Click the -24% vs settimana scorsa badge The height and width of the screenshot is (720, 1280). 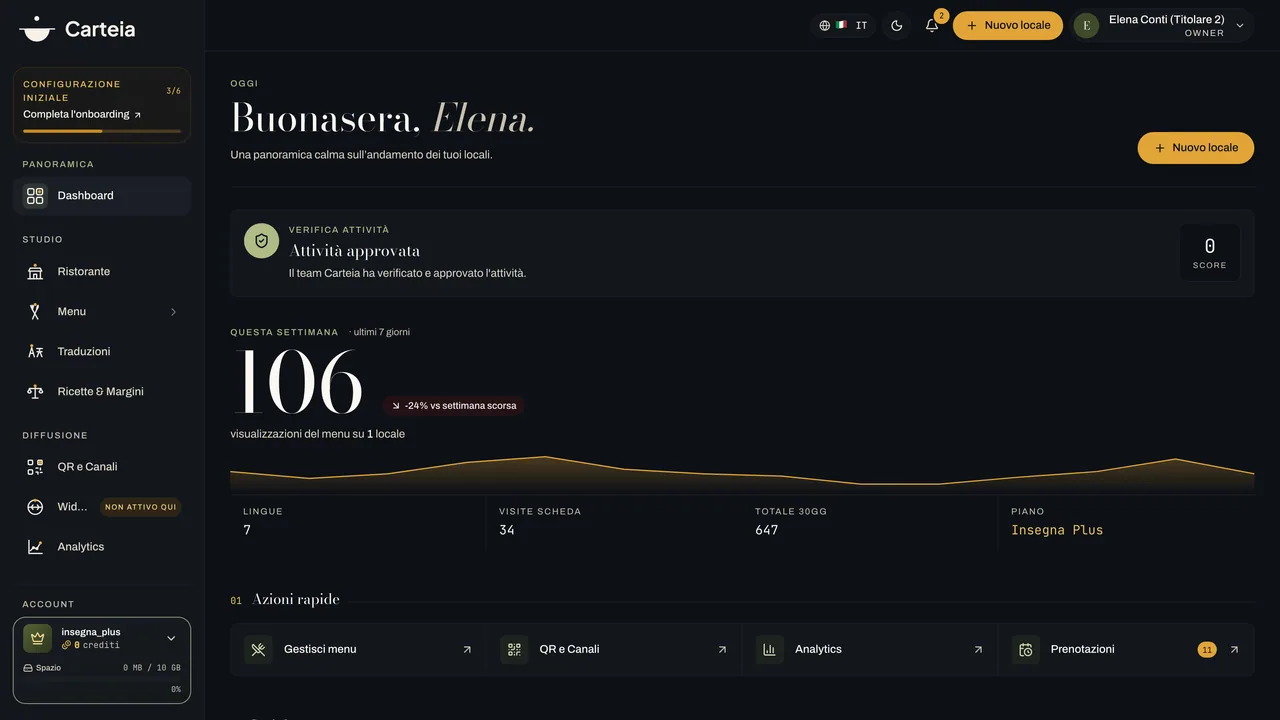tap(454, 406)
